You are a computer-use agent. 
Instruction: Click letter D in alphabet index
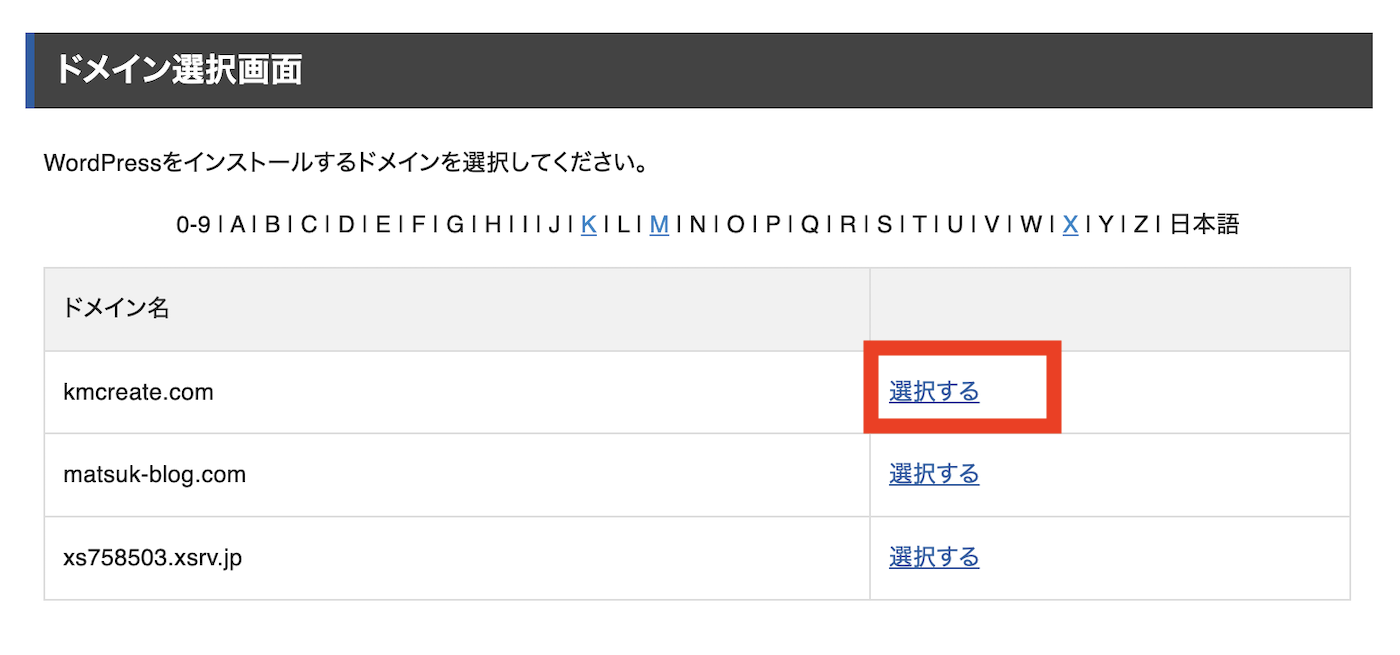[x=346, y=225]
